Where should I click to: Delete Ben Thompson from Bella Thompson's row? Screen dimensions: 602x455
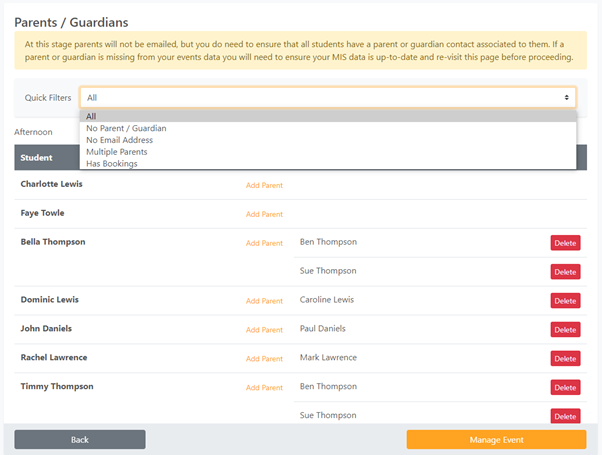[x=565, y=243]
